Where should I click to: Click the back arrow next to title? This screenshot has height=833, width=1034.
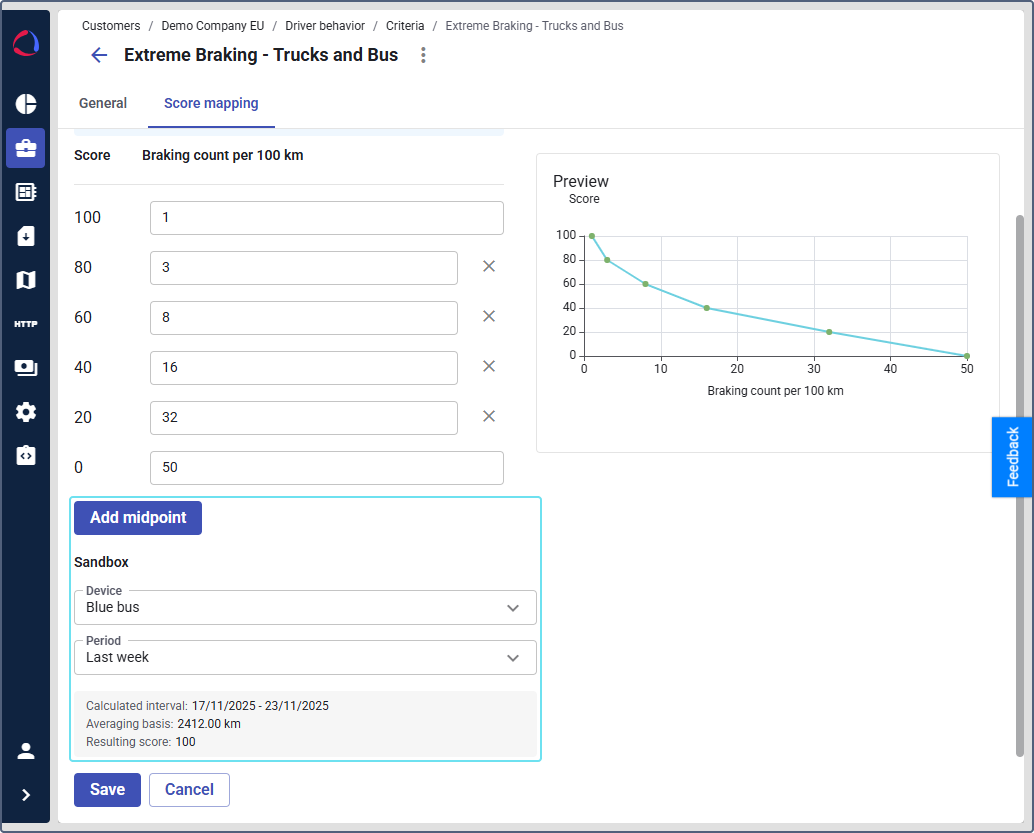coord(99,55)
